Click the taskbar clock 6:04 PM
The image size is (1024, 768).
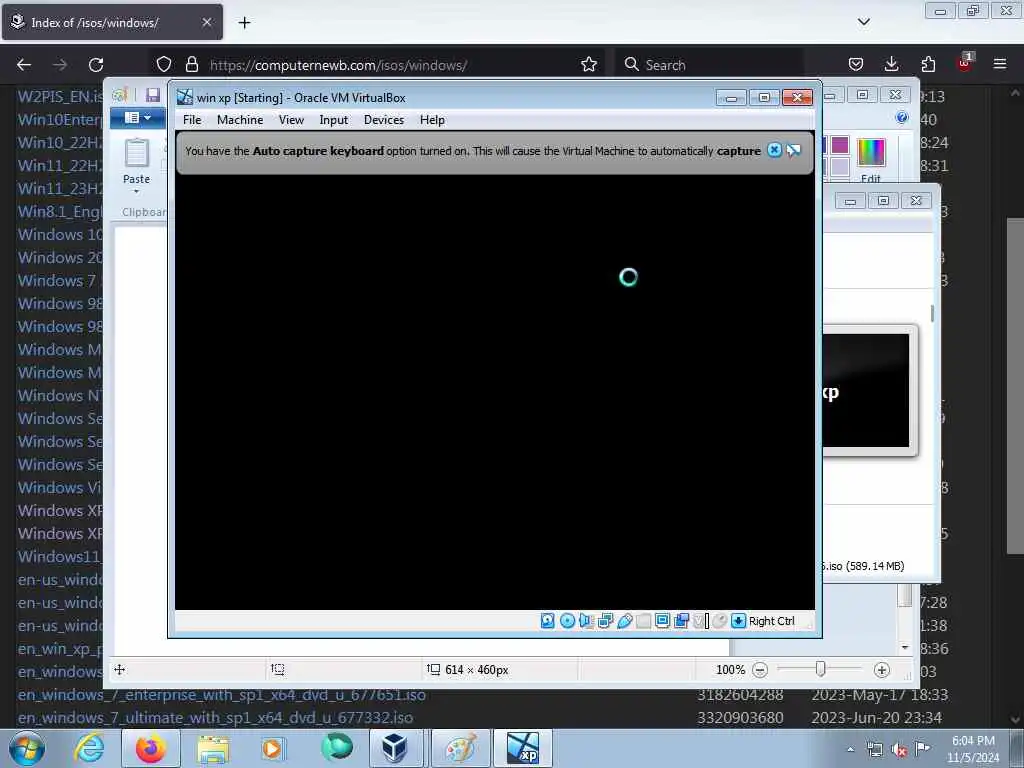973,741
